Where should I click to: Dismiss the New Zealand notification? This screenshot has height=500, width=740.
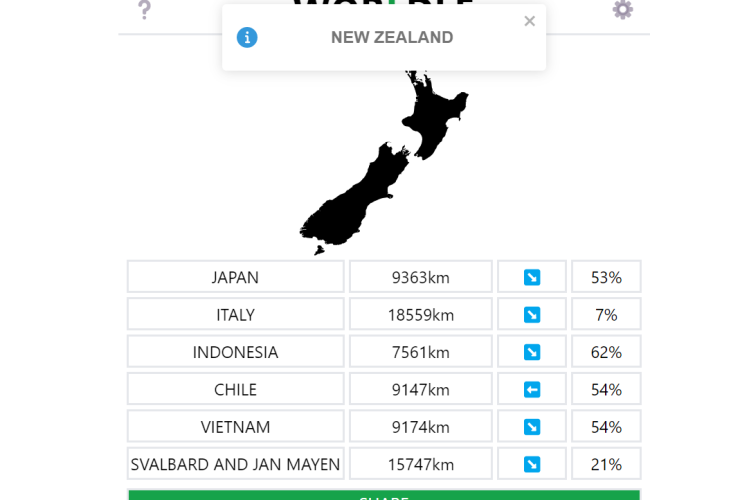529,21
